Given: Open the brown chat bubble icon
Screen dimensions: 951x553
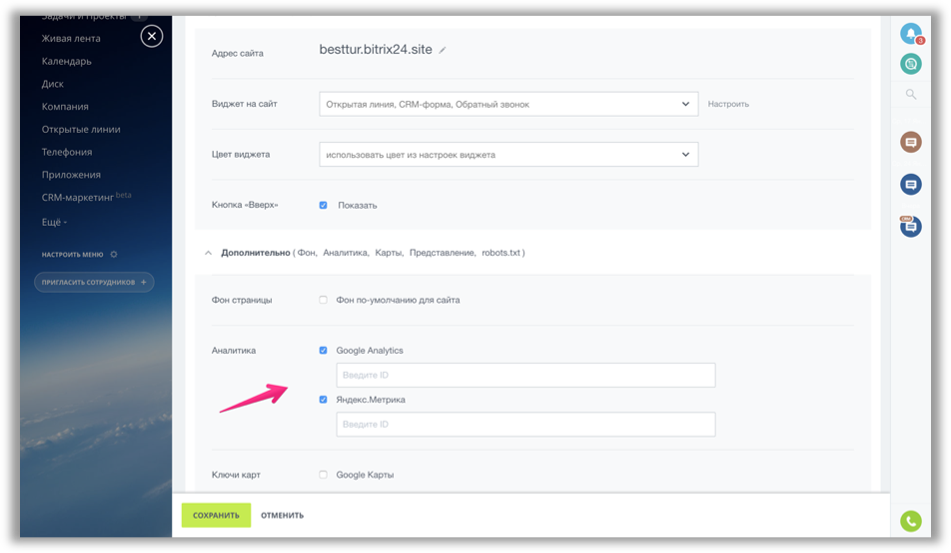Looking at the screenshot, I should pos(910,142).
